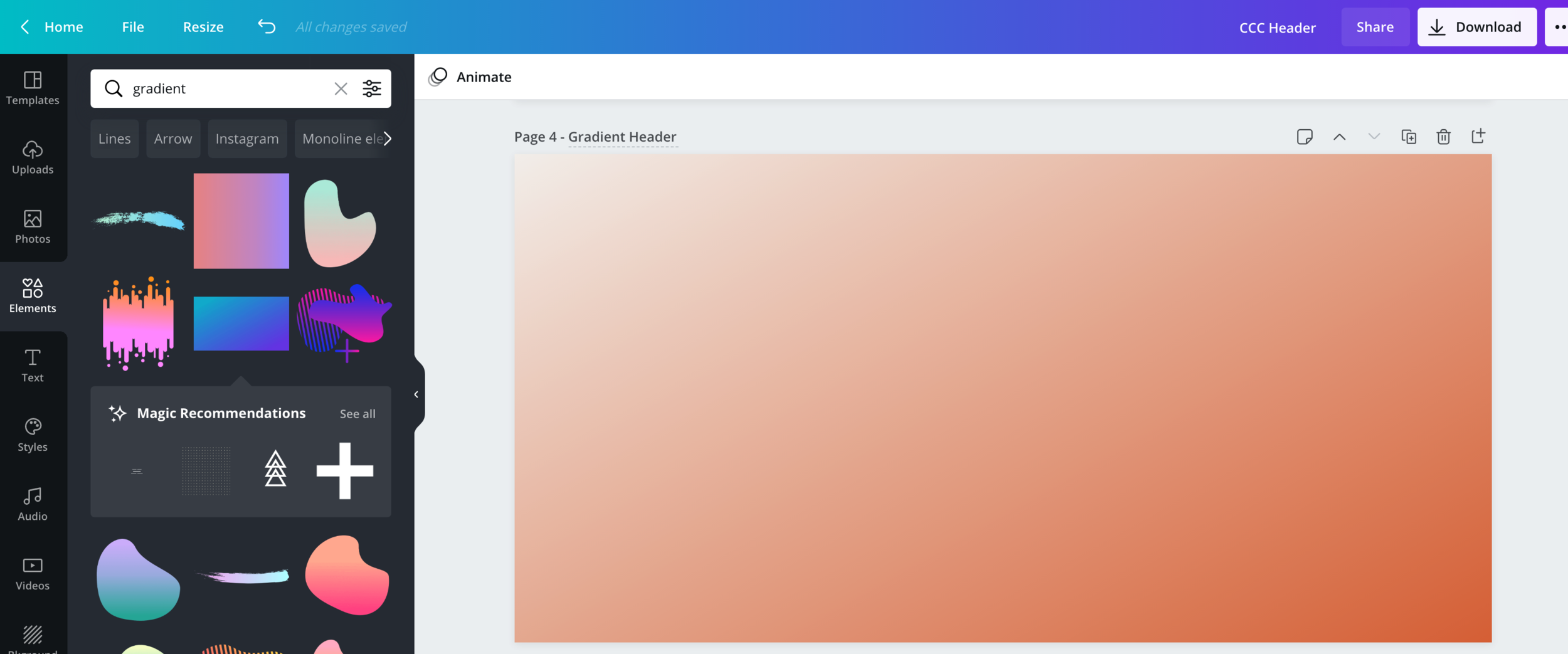
Task: Open the Uploads panel
Action: (x=33, y=157)
